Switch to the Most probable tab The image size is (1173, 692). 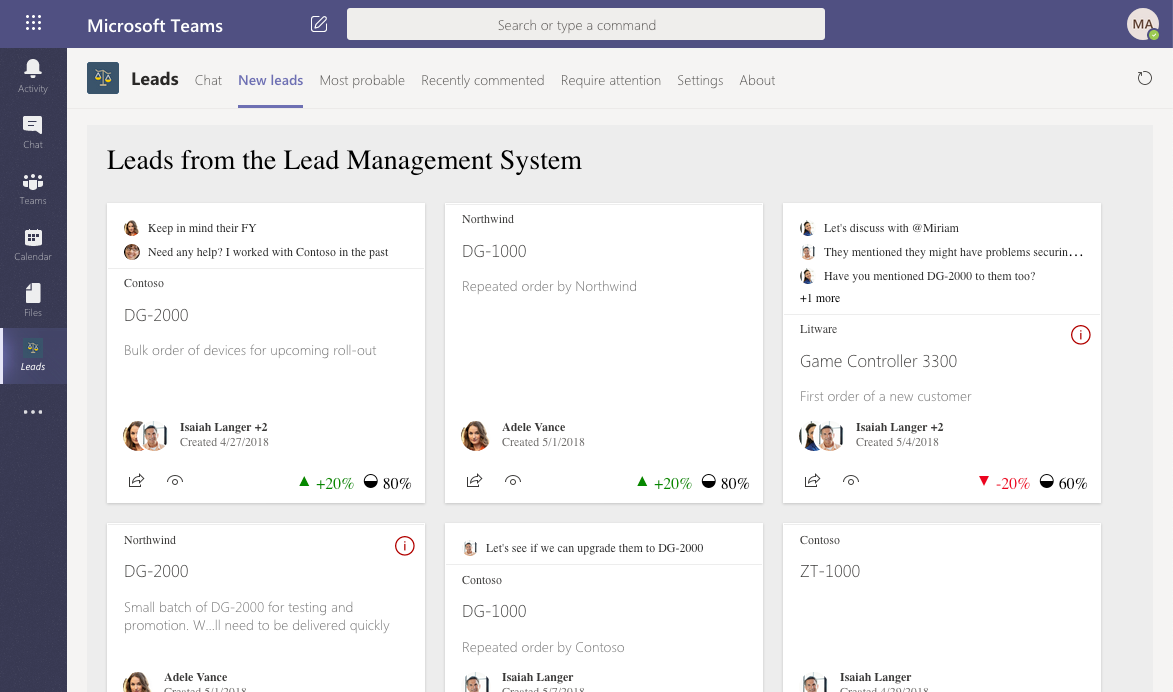coord(362,80)
